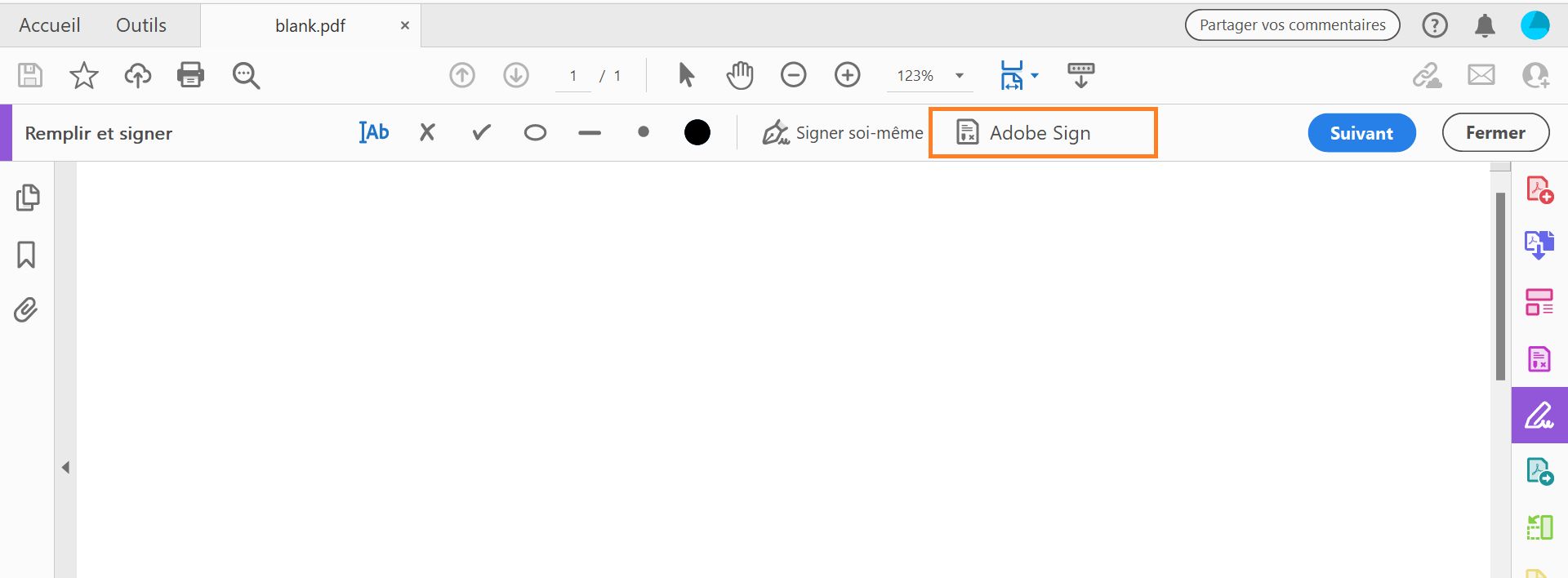Click the read mode keyboard icon

tap(1080, 75)
